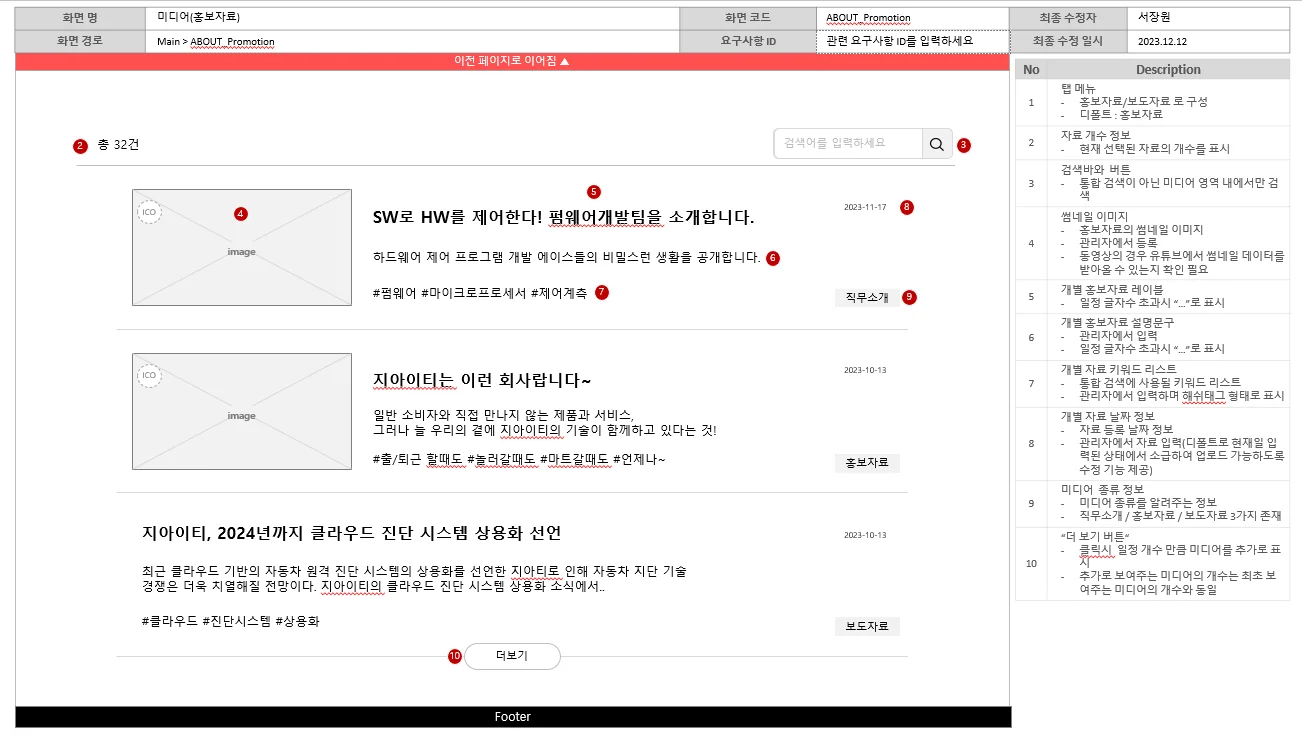Click the 화면 명 header label
This screenshot has height=736, width=1302.
[x=80, y=18]
